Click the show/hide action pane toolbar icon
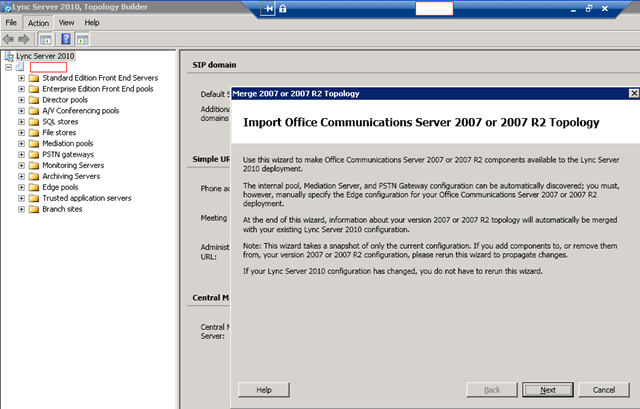The image size is (640, 409). pos(82,40)
